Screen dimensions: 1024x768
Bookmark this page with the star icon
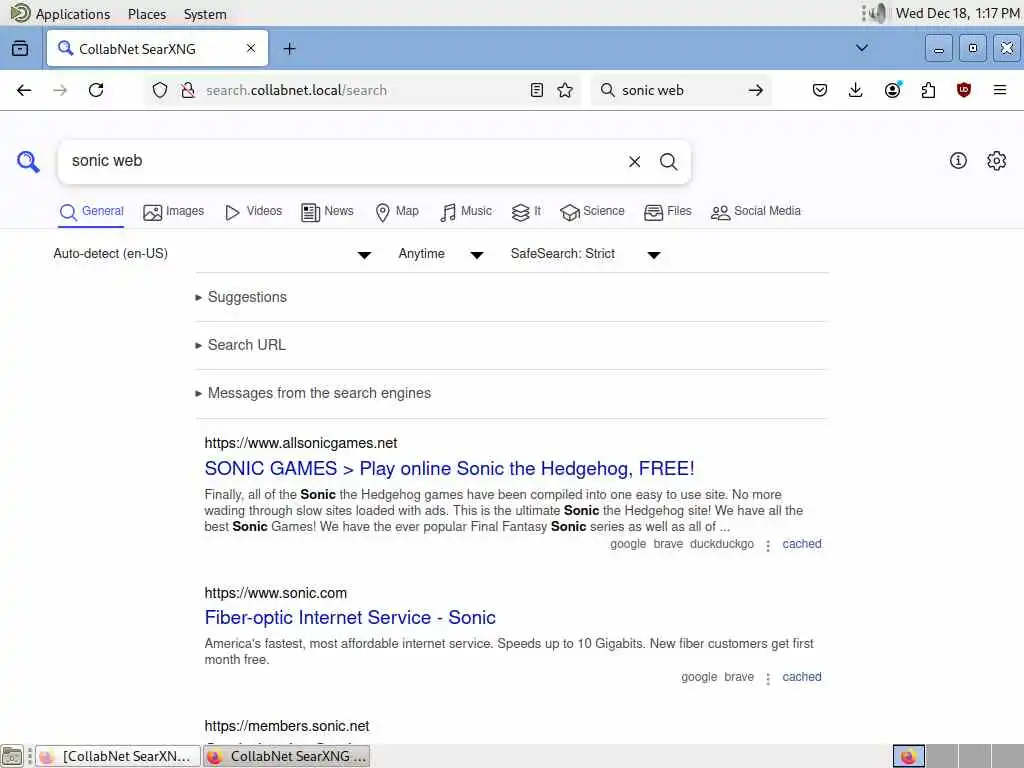(566, 90)
